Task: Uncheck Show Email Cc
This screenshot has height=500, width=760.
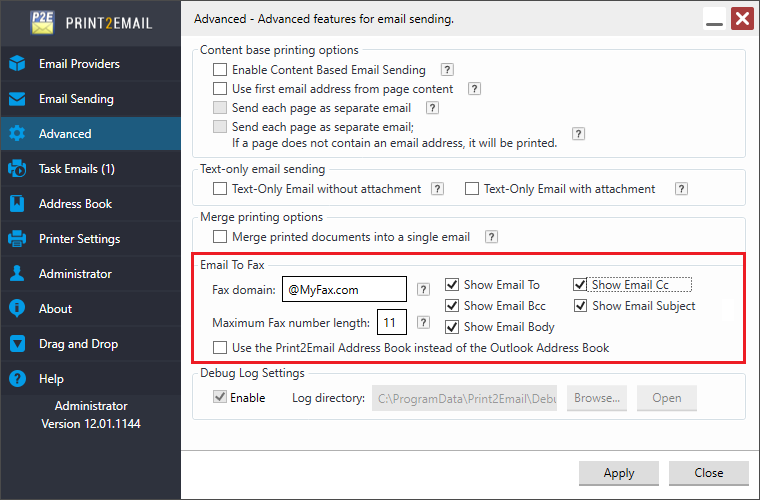Action: point(580,284)
